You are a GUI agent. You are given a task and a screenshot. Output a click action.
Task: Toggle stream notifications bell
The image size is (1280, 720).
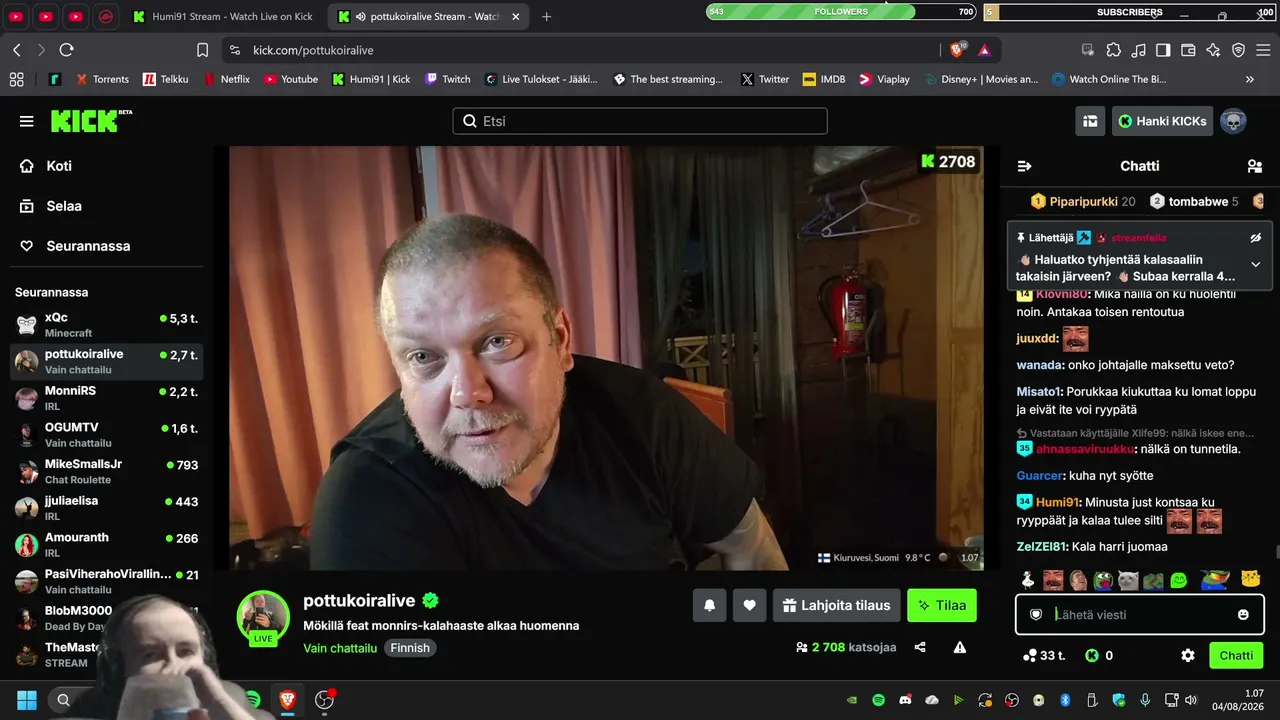(710, 605)
